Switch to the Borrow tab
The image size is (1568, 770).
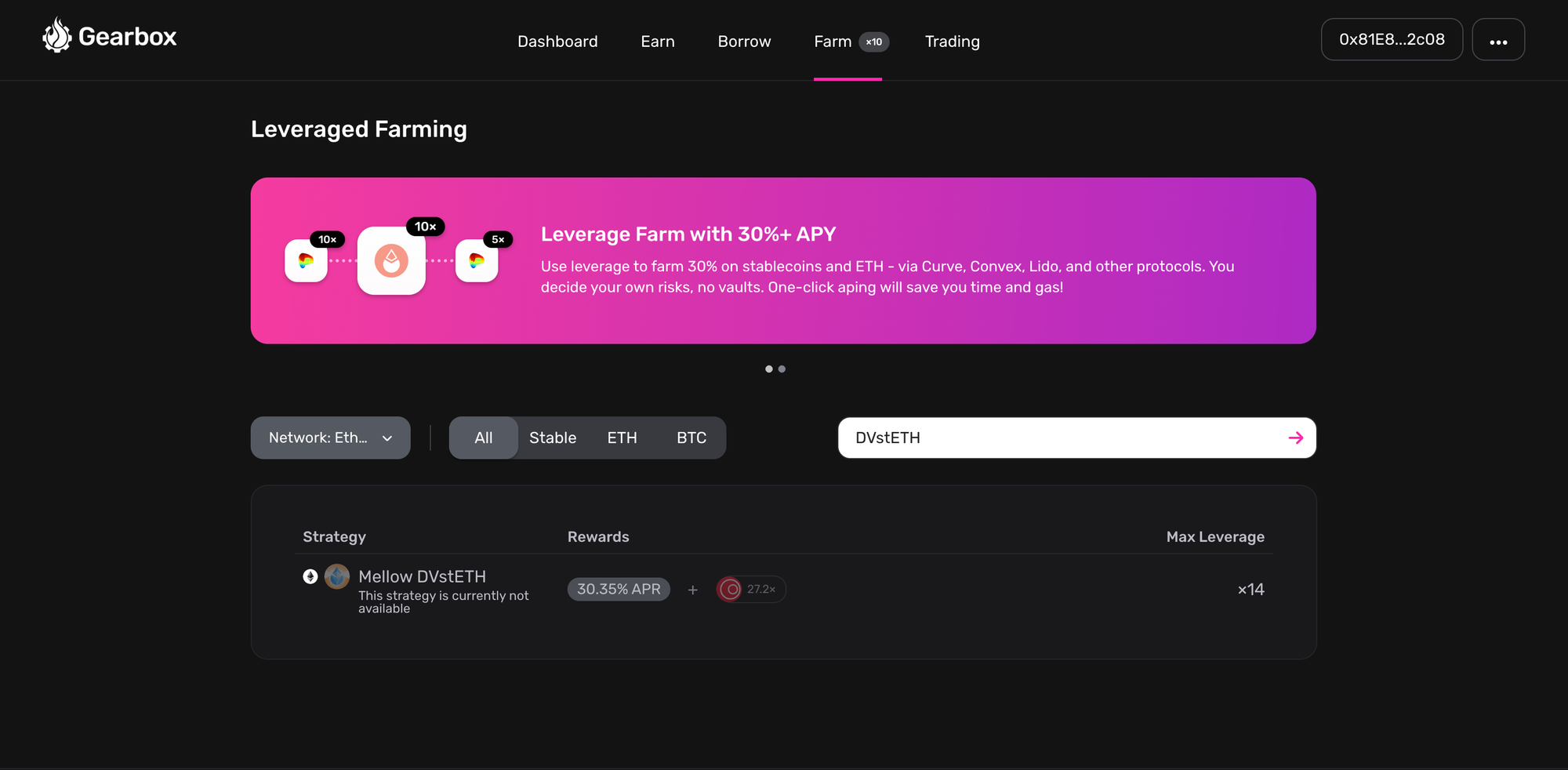744,42
